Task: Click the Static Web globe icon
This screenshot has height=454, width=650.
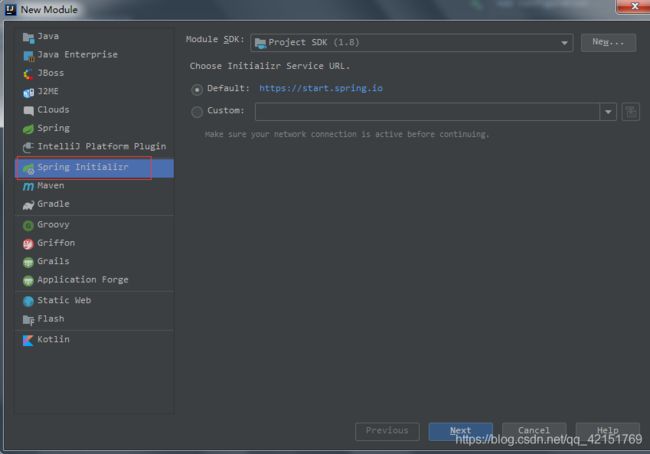Action: click(28, 301)
